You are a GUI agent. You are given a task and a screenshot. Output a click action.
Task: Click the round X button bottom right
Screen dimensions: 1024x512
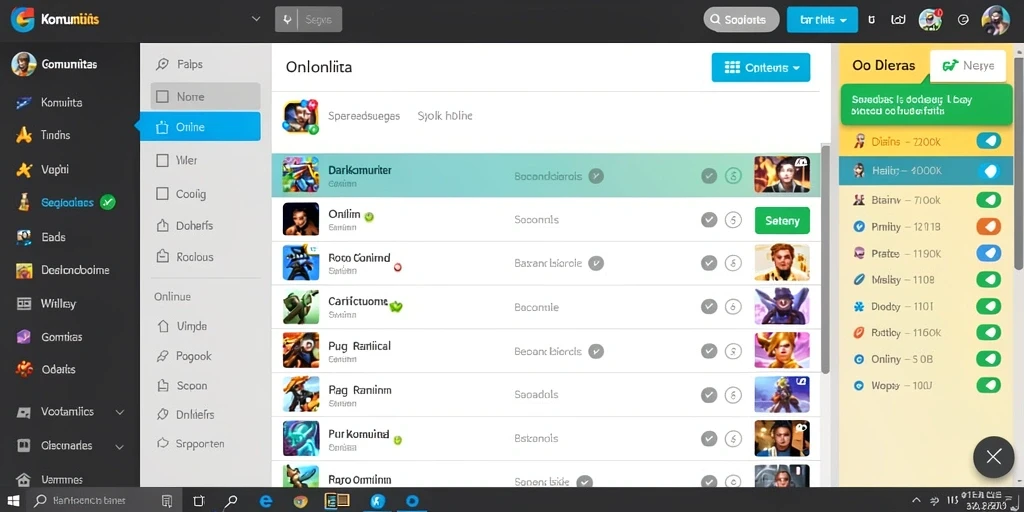point(993,457)
